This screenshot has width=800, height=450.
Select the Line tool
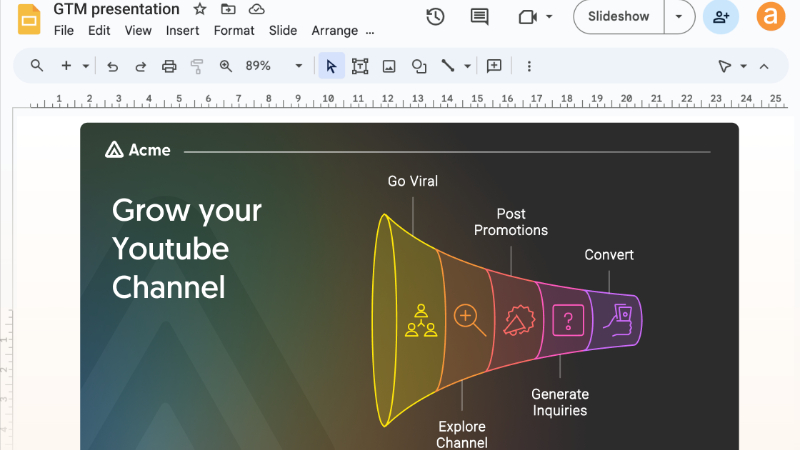tap(447, 66)
